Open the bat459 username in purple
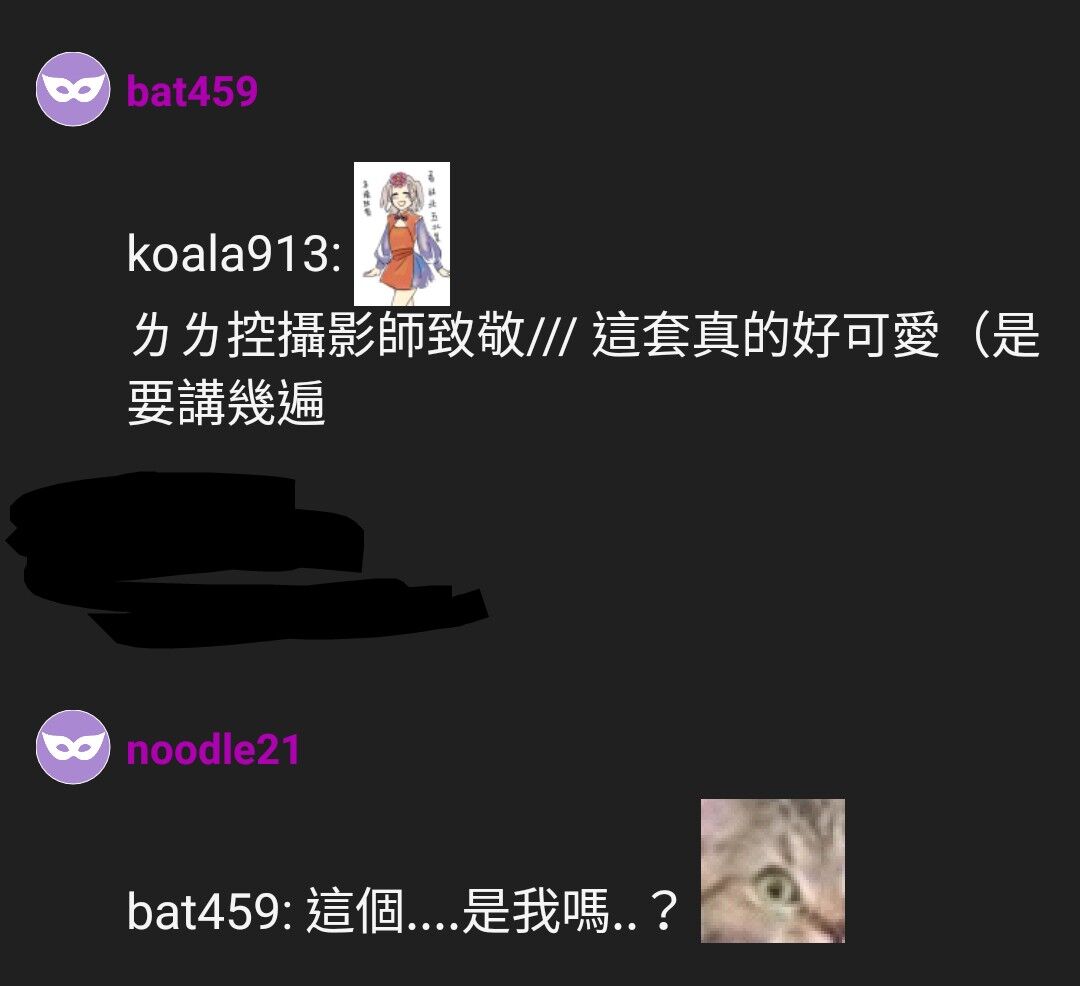 click(x=192, y=90)
